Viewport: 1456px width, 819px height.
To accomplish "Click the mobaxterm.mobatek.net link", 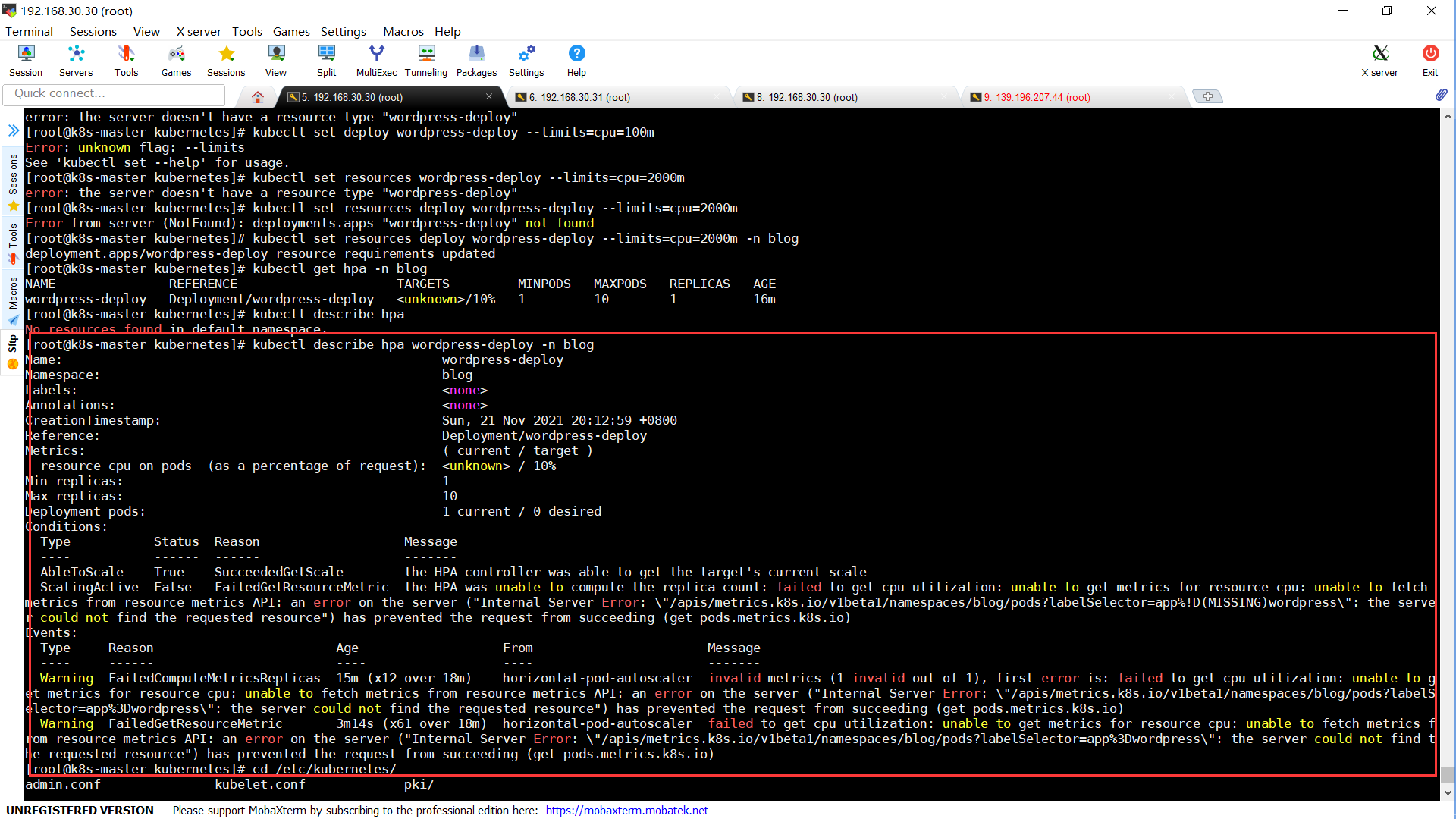I will point(626,810).
